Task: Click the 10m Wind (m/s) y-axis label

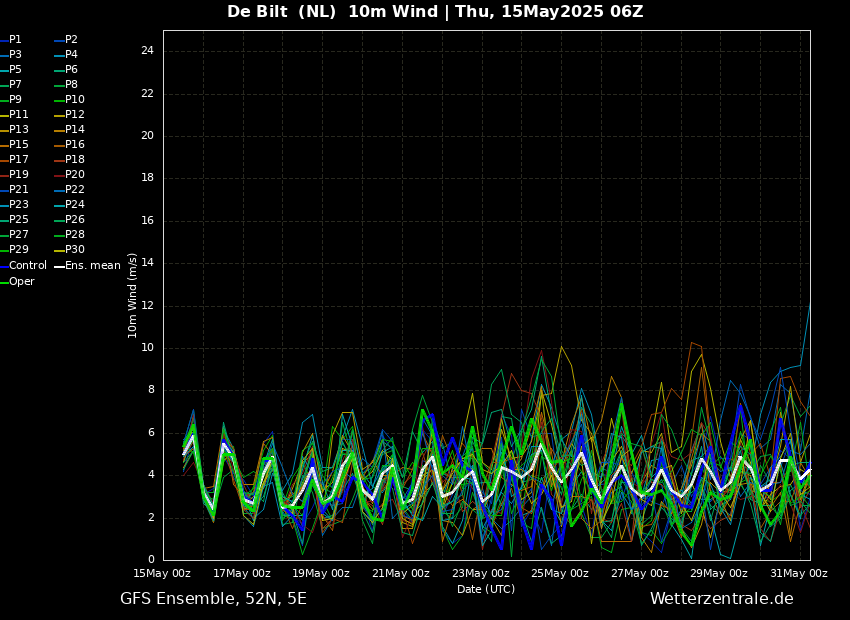Action: click(x=133, y=295)
